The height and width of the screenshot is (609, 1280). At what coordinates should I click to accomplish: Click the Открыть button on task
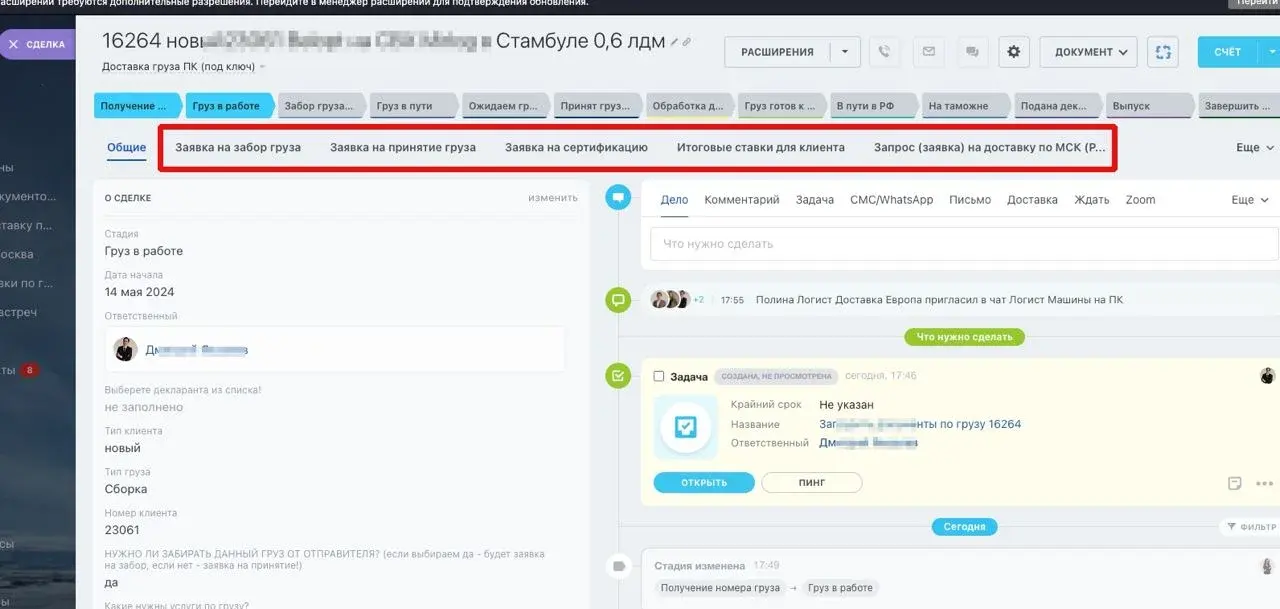704,483
